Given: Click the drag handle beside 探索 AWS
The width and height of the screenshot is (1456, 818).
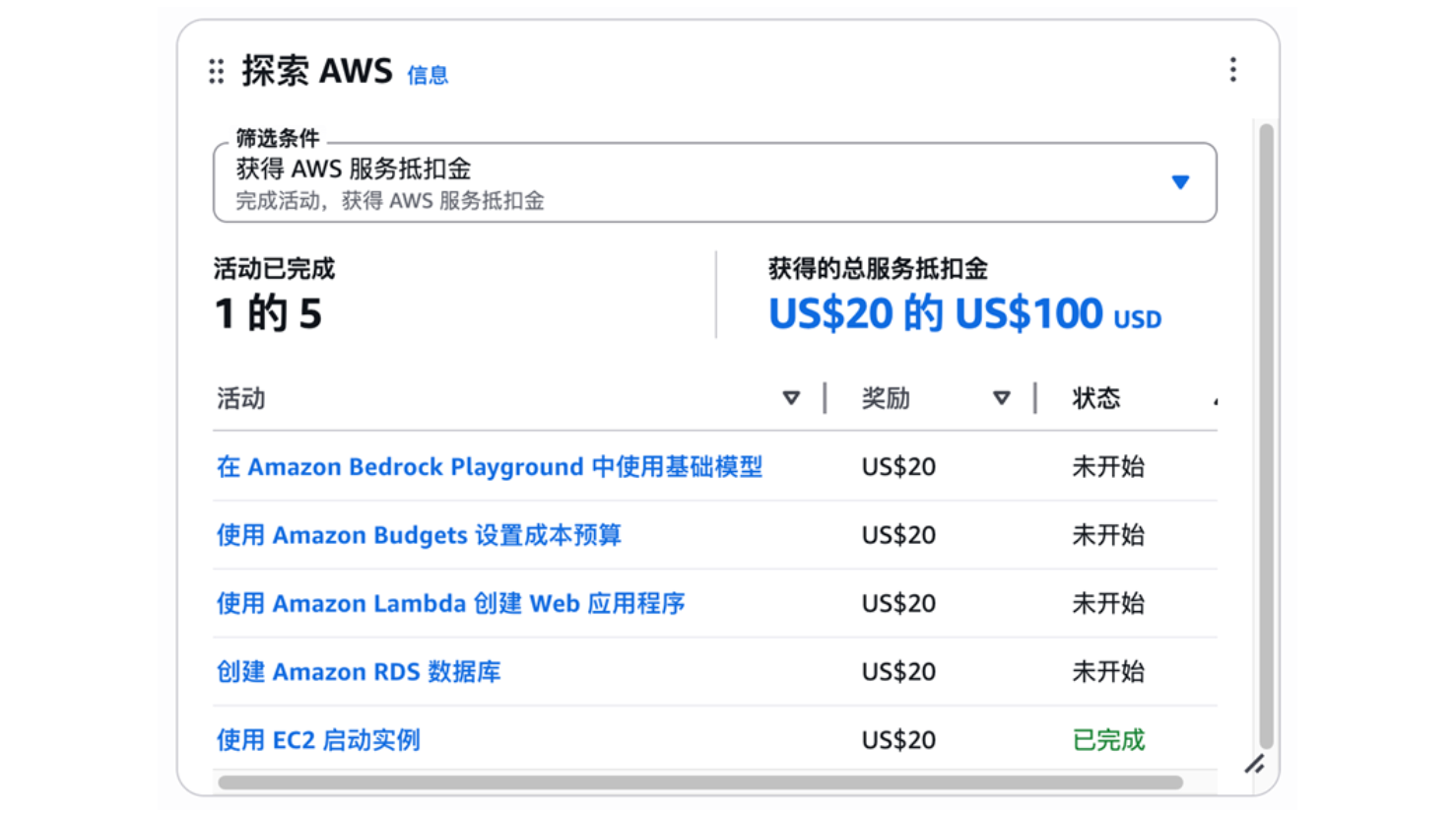Looking at the screenshot, I should point(217,71).
